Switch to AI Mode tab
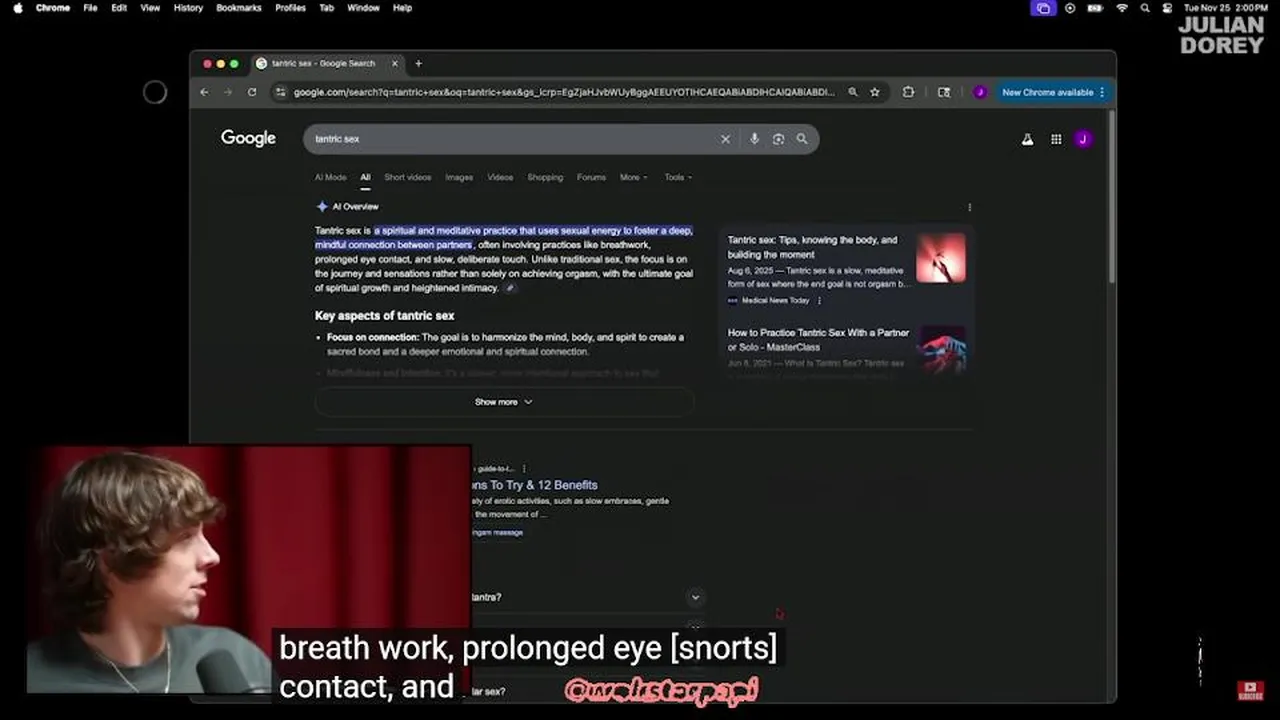 (x=330, y=177)
